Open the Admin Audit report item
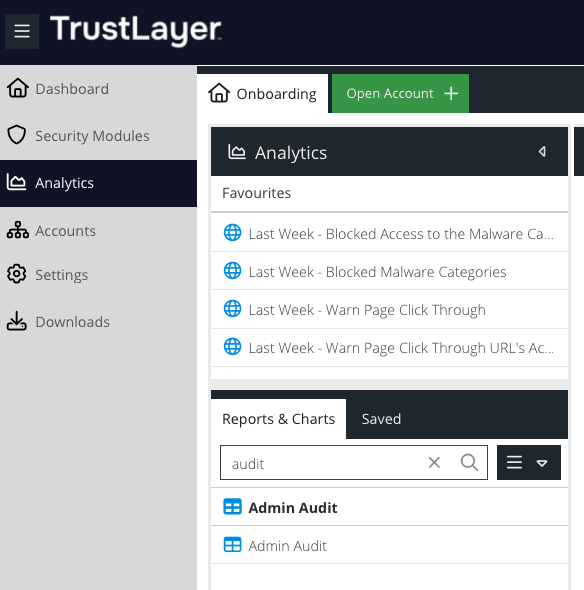The image size is (584, 590). [x=389, y=545]
